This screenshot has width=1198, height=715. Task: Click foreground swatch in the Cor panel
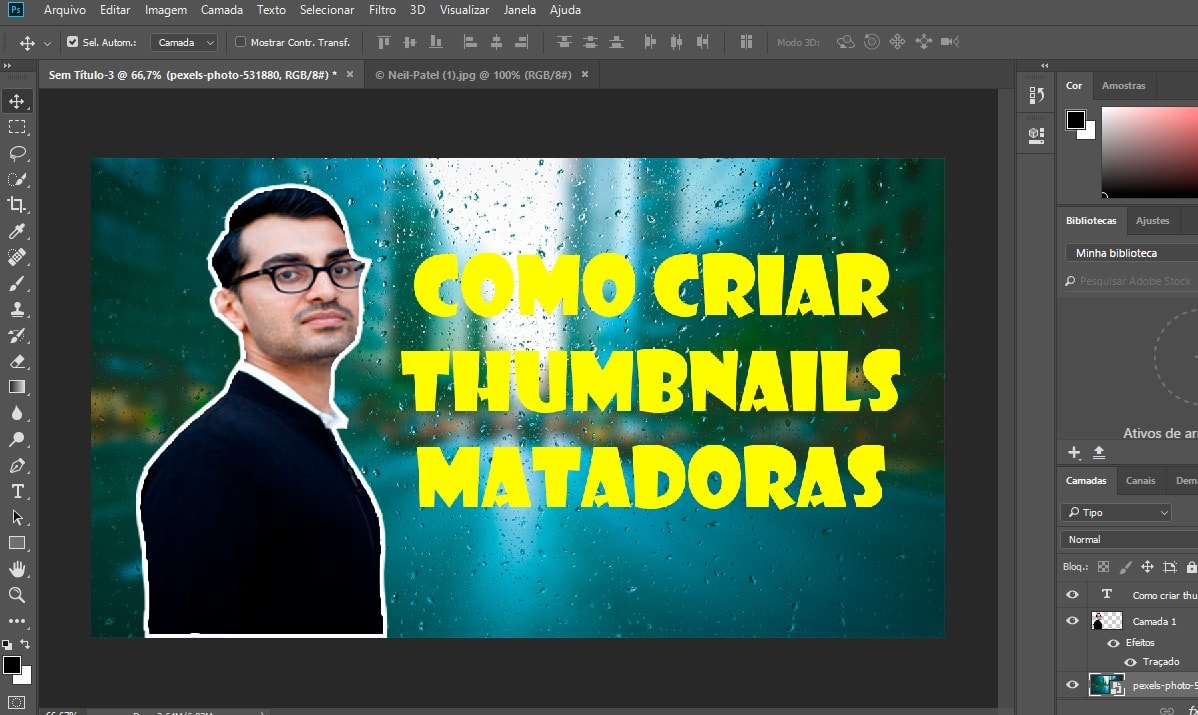(x=1076, y=120)
